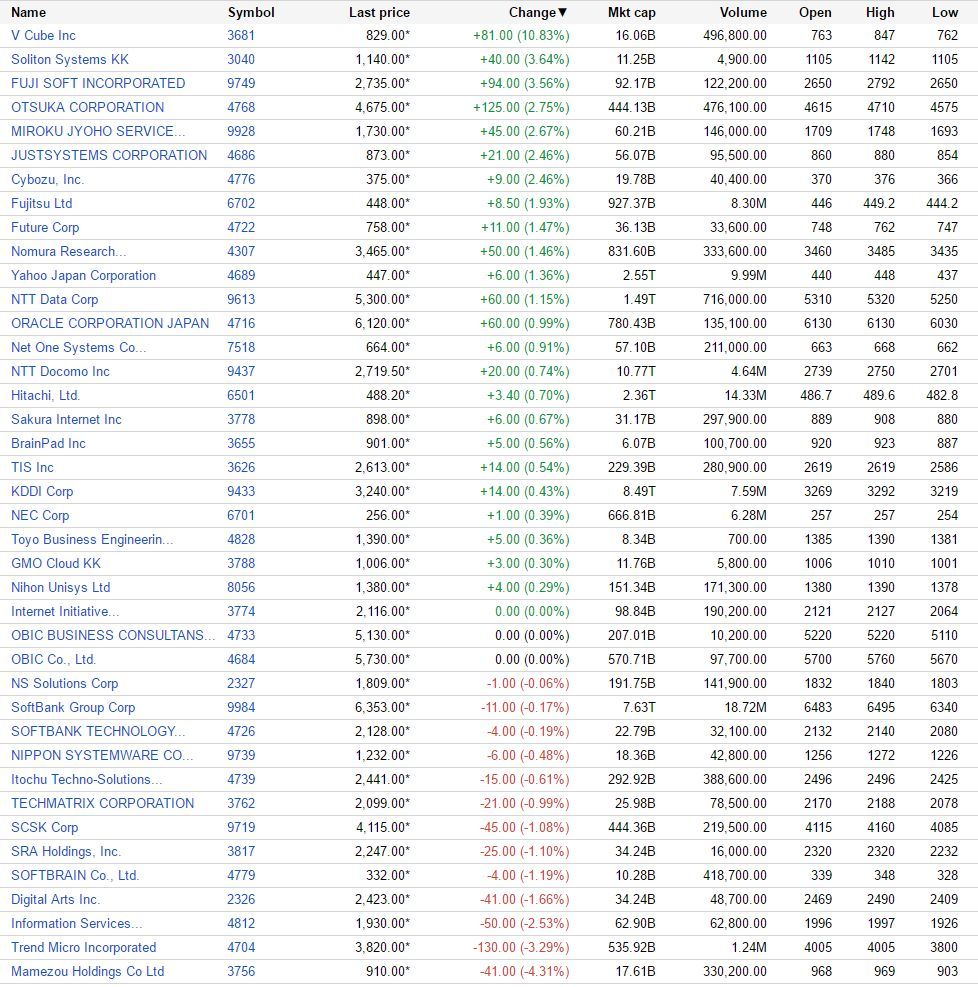Open NTT Docomo Inc link

tap(60, 371)
